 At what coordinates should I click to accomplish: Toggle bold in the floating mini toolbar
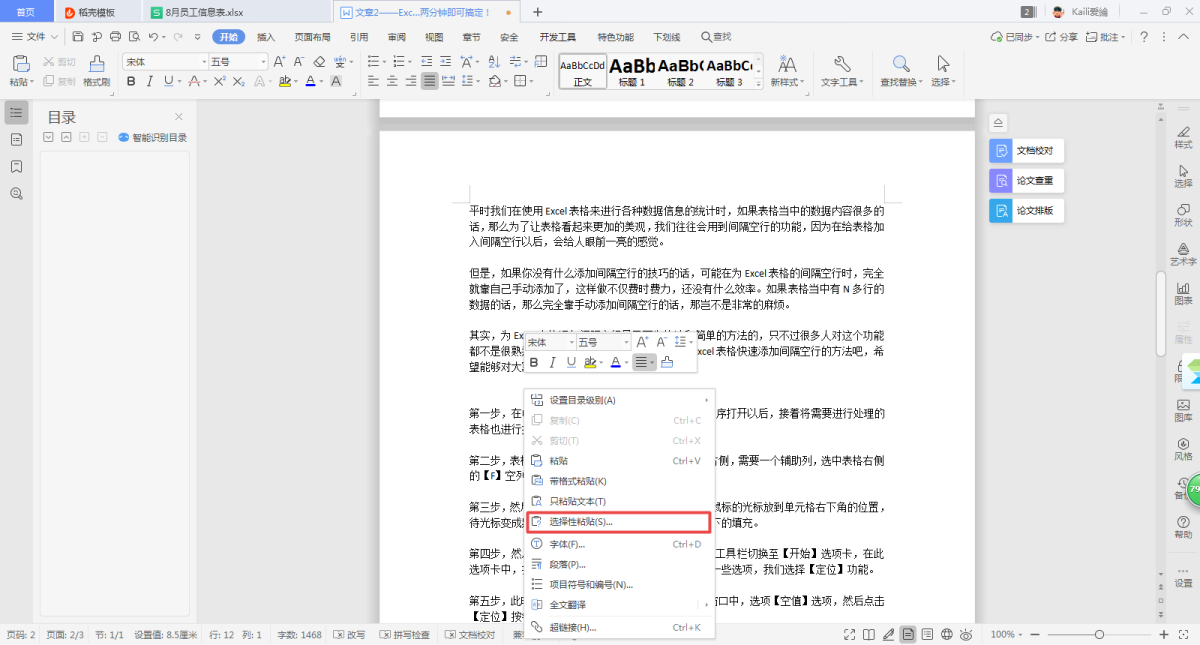click(534, 362)
